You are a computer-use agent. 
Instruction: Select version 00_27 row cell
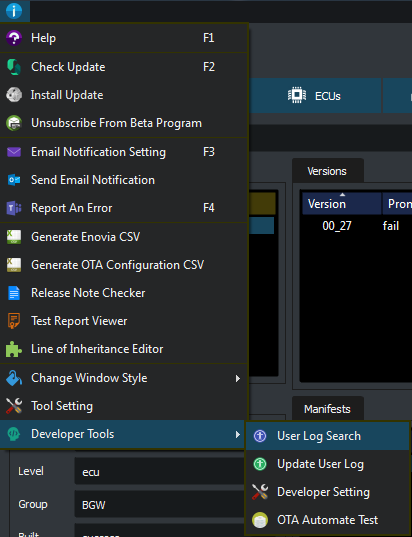[x=337, y=226]
